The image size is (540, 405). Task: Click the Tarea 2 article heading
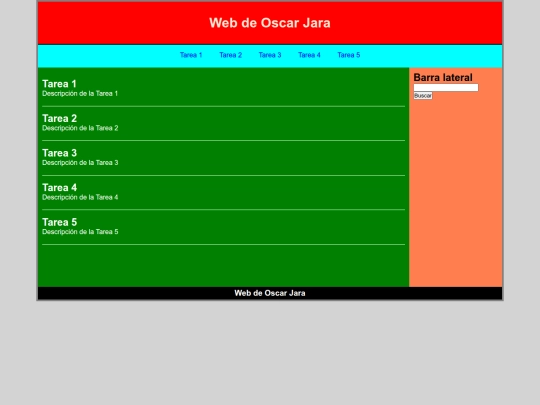click(x=60, y=118)
